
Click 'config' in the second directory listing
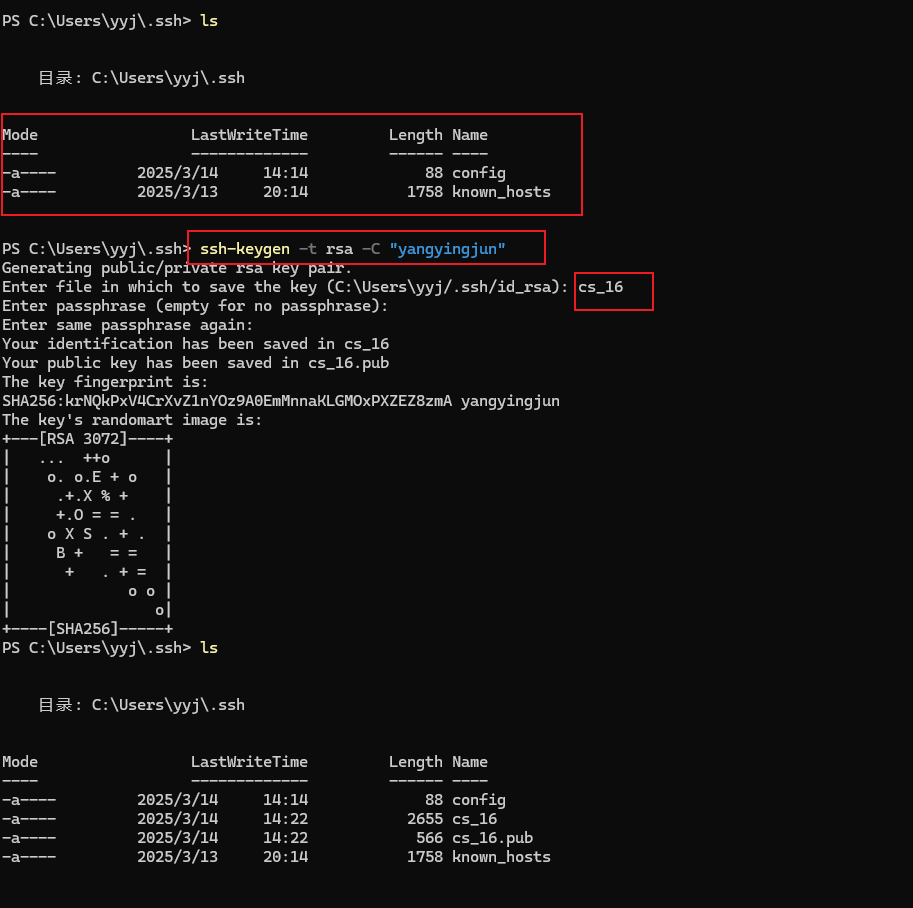[479, 800]
